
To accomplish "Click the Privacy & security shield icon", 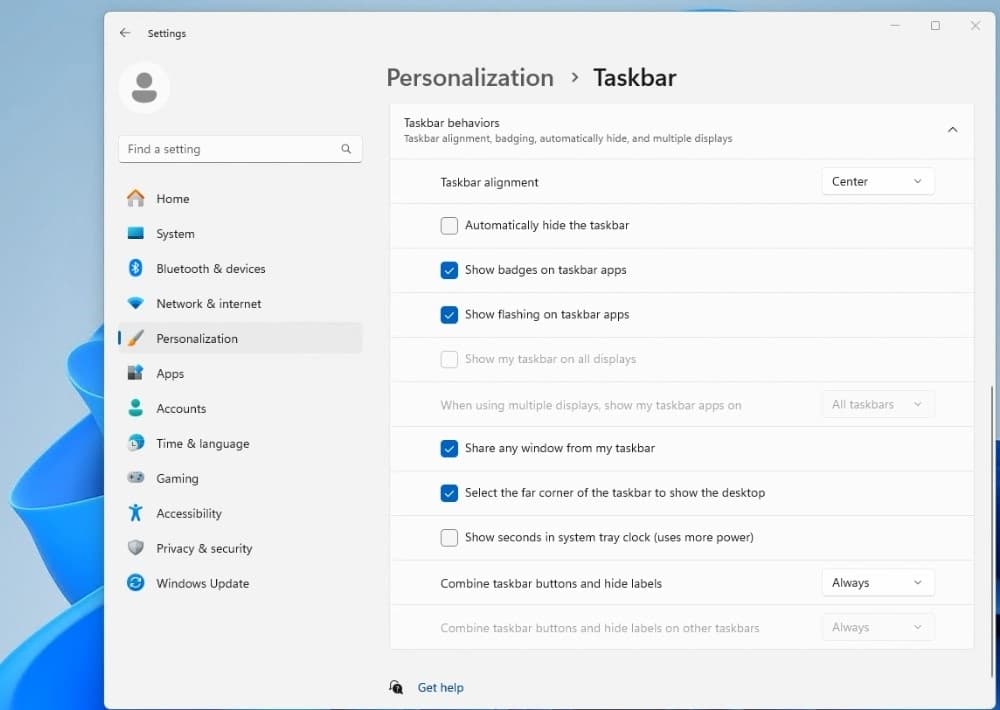I will tap(136, 549).
